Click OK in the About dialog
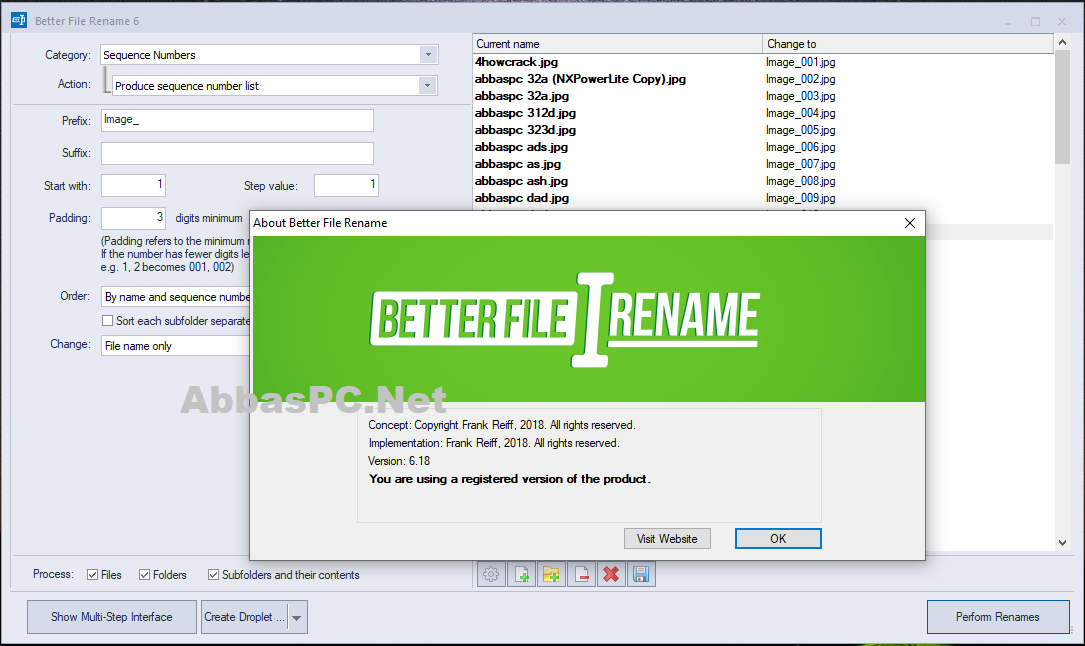Screen dimensions: 1085x646 point(778,539)
